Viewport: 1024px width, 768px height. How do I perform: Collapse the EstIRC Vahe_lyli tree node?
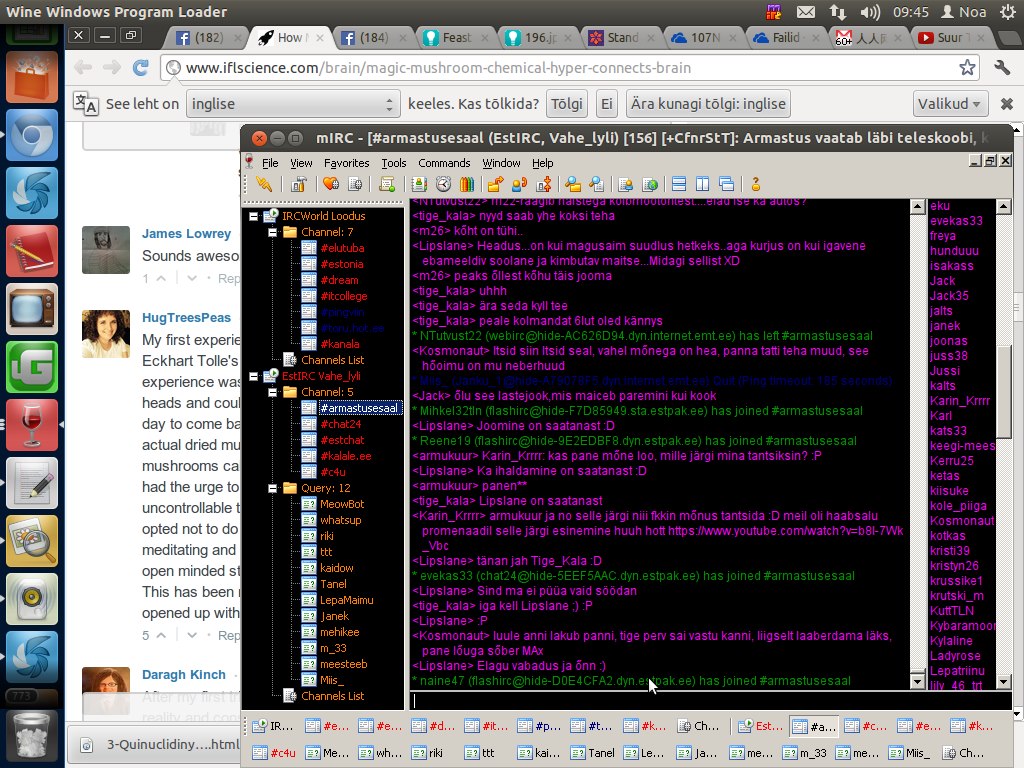click(x=253, y=376)
